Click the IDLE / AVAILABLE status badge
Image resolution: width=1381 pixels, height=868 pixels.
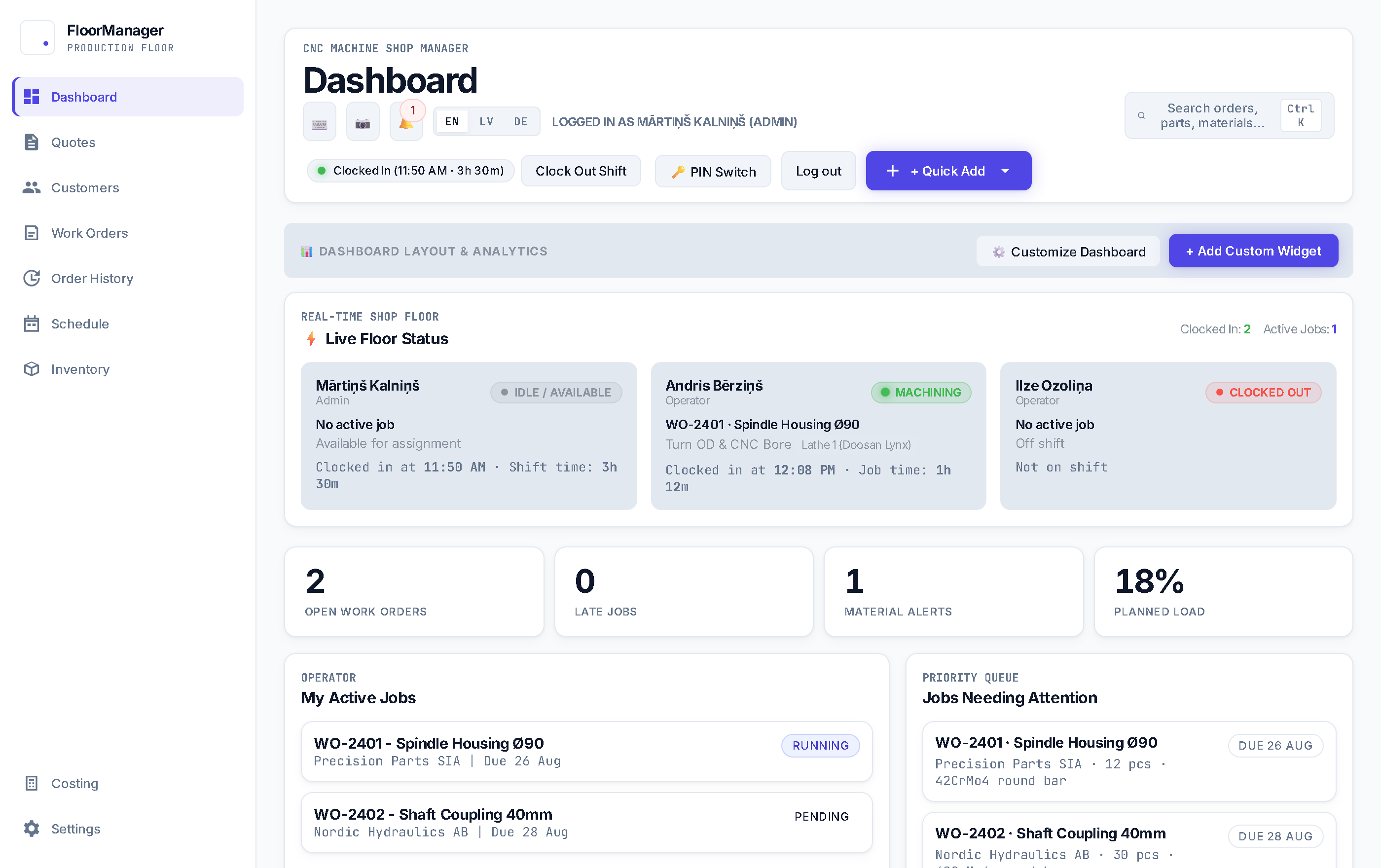(x=556, y=392)
